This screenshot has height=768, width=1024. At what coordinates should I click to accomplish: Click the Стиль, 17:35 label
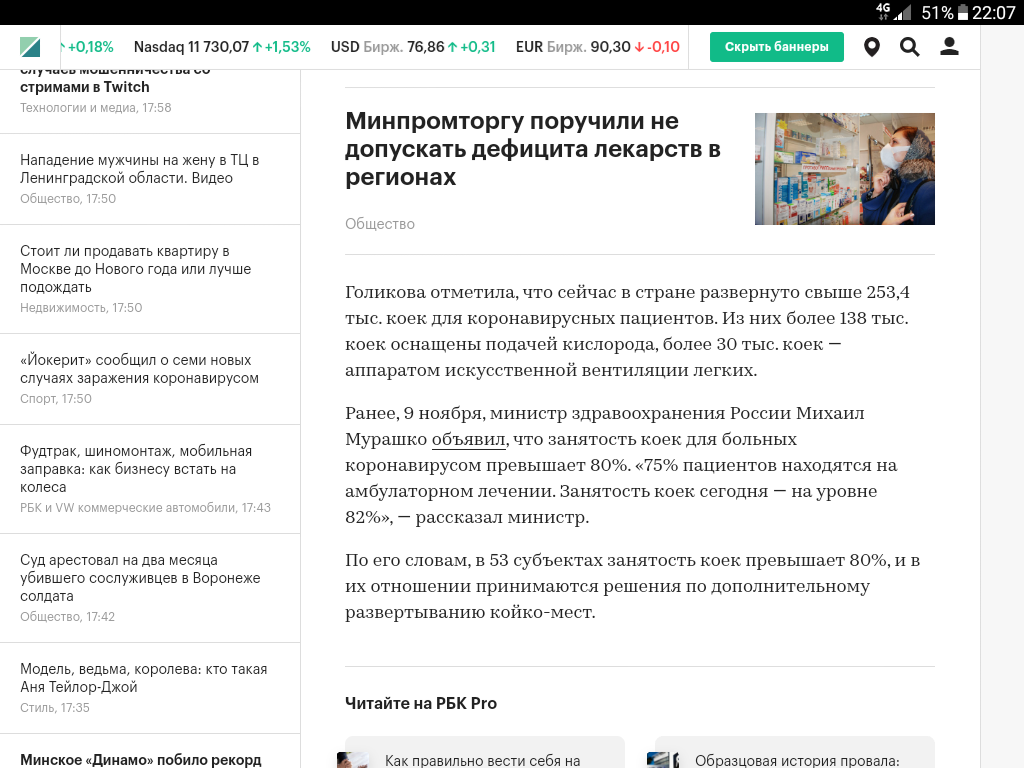pyautogui.click(x=55, y=707)
